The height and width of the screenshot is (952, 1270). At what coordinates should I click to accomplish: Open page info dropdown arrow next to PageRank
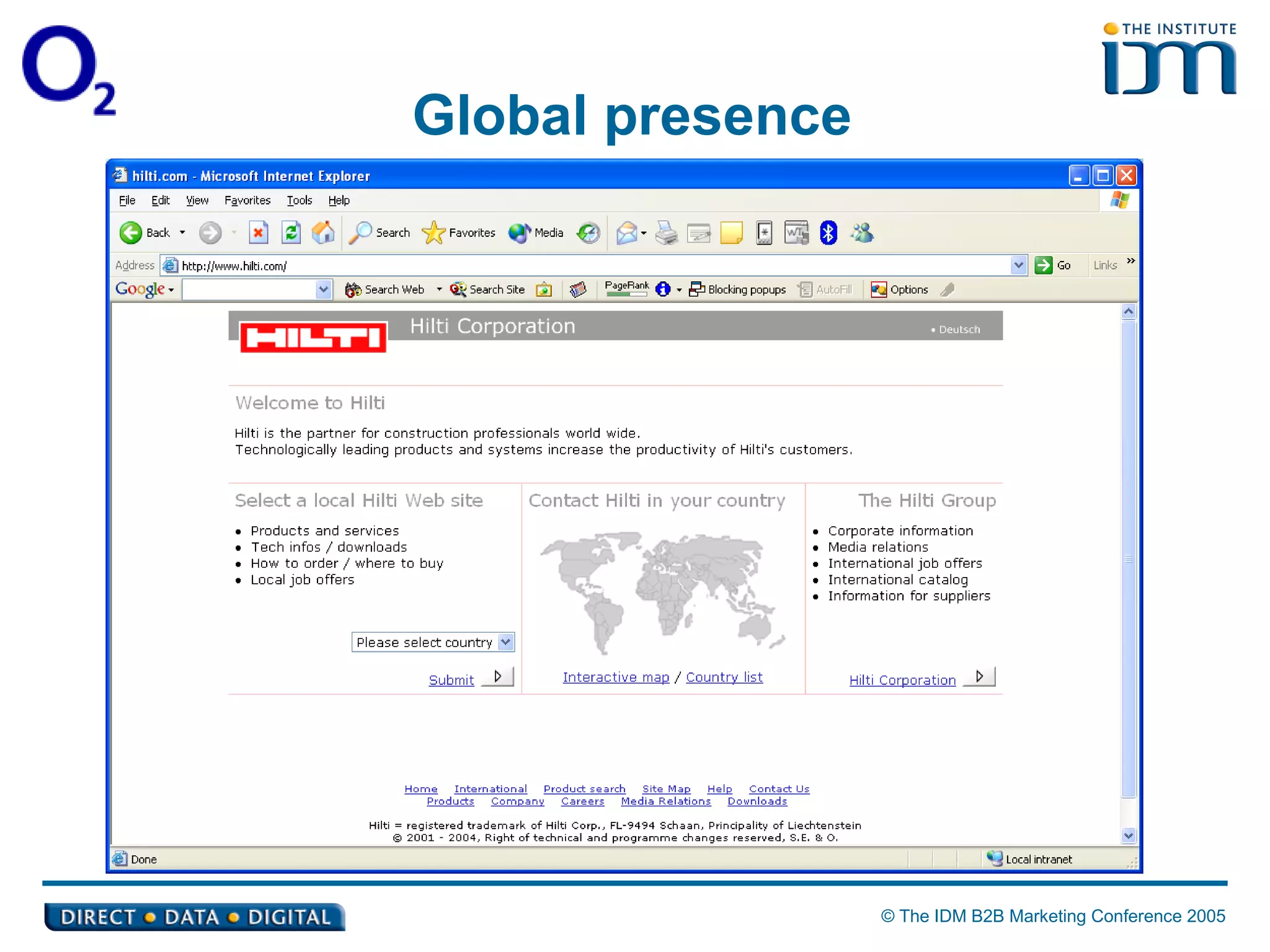(679, 289)
